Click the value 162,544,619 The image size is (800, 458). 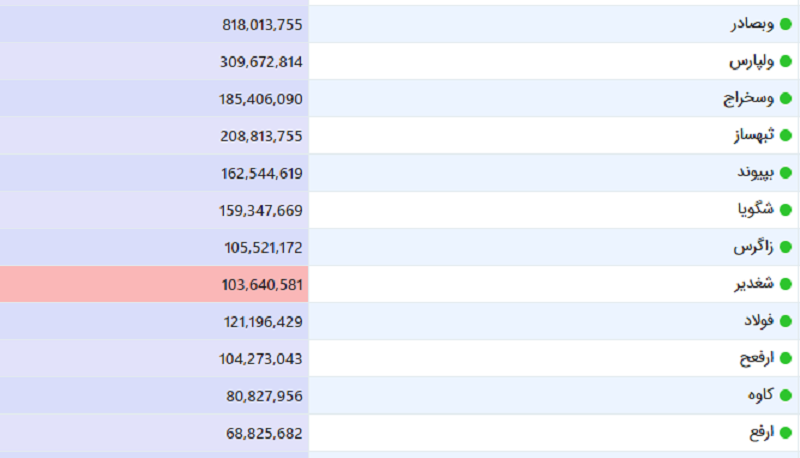click(262, 173)
